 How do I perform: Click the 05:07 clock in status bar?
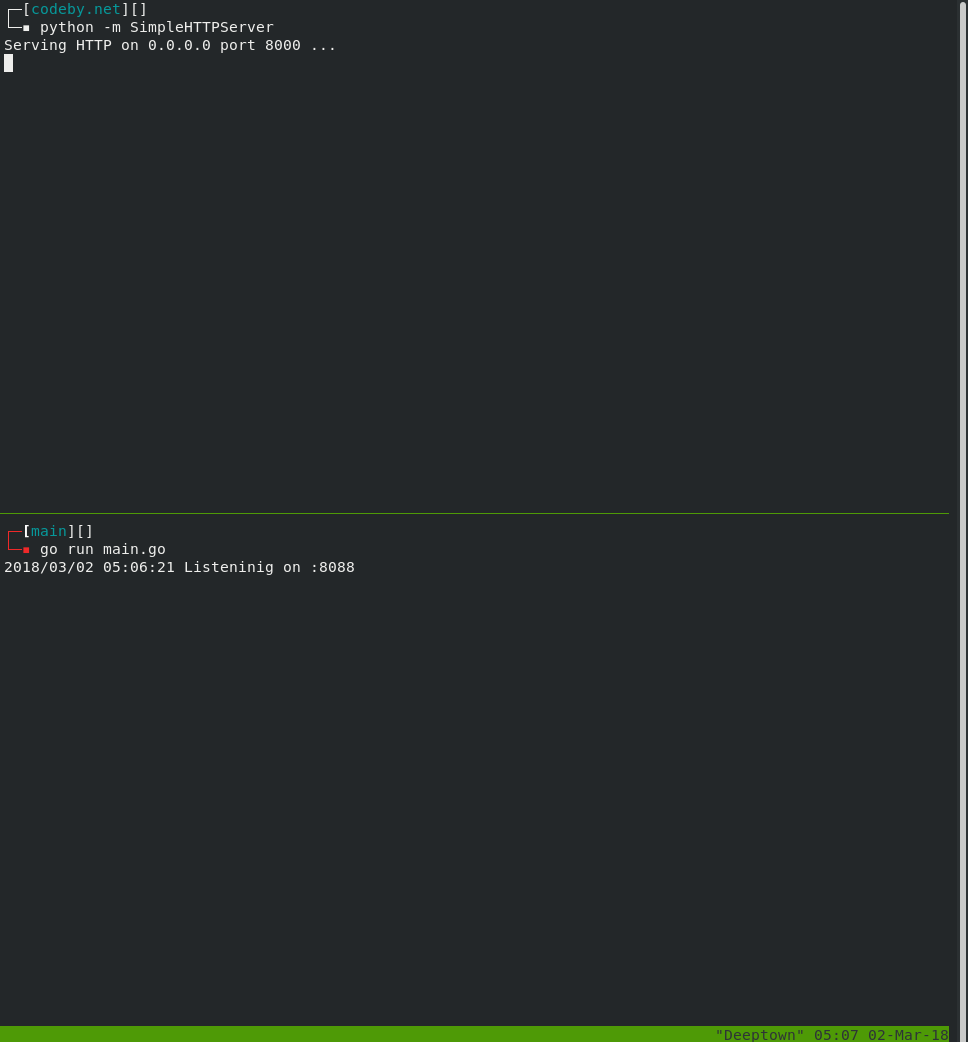click(x=836, y=1034)
